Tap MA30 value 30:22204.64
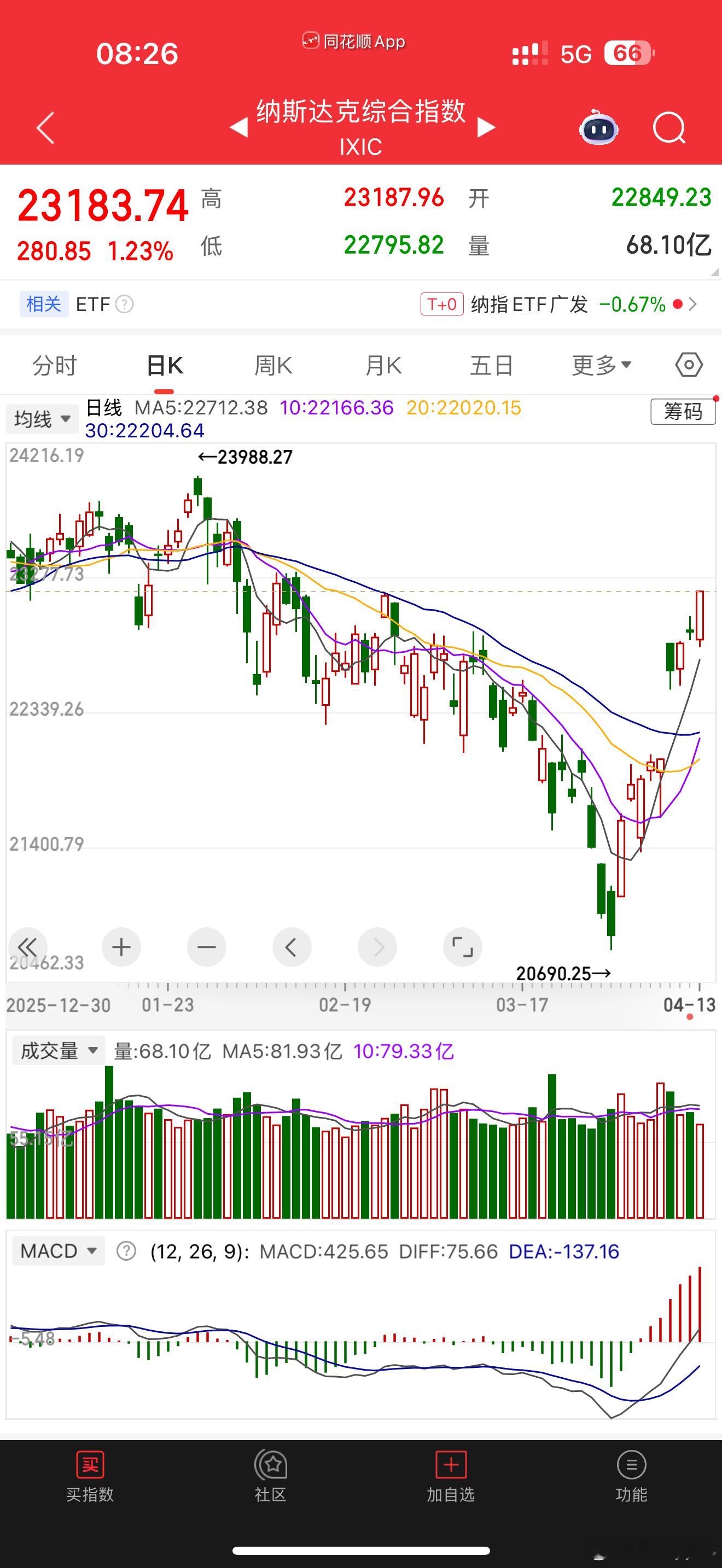The height and width of the screenshot is (1568, 722). tap(145, 430)
